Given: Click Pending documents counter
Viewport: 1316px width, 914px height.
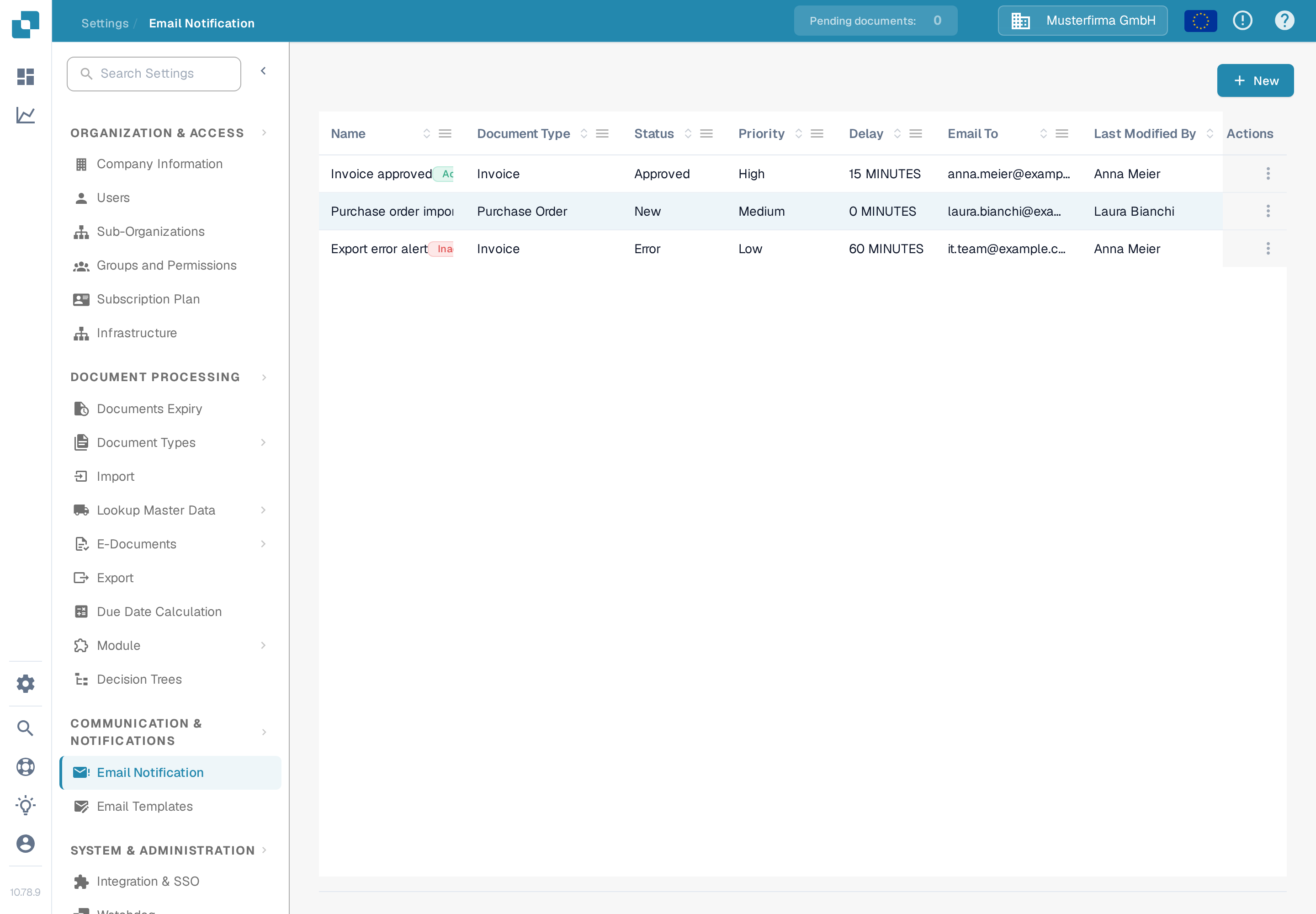Looking at the screenshot, I should click(875, 21).
